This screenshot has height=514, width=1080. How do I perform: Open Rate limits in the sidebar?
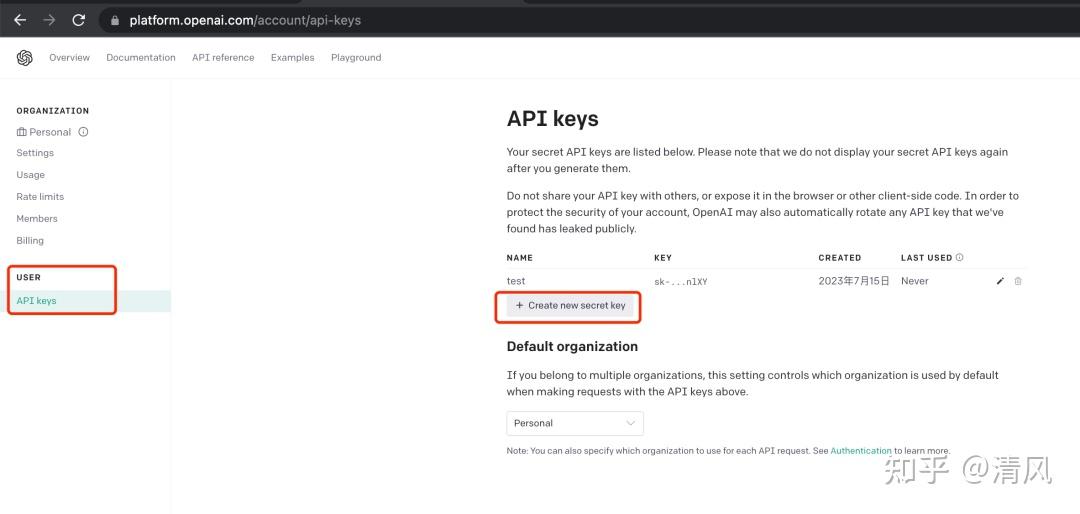click(x=40, y=196)
